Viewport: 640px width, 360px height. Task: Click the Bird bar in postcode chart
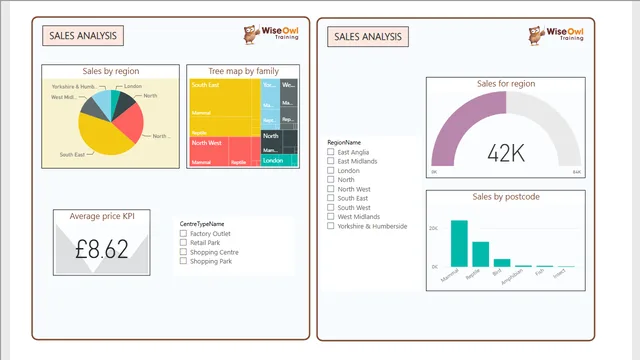tap(502, 263)
